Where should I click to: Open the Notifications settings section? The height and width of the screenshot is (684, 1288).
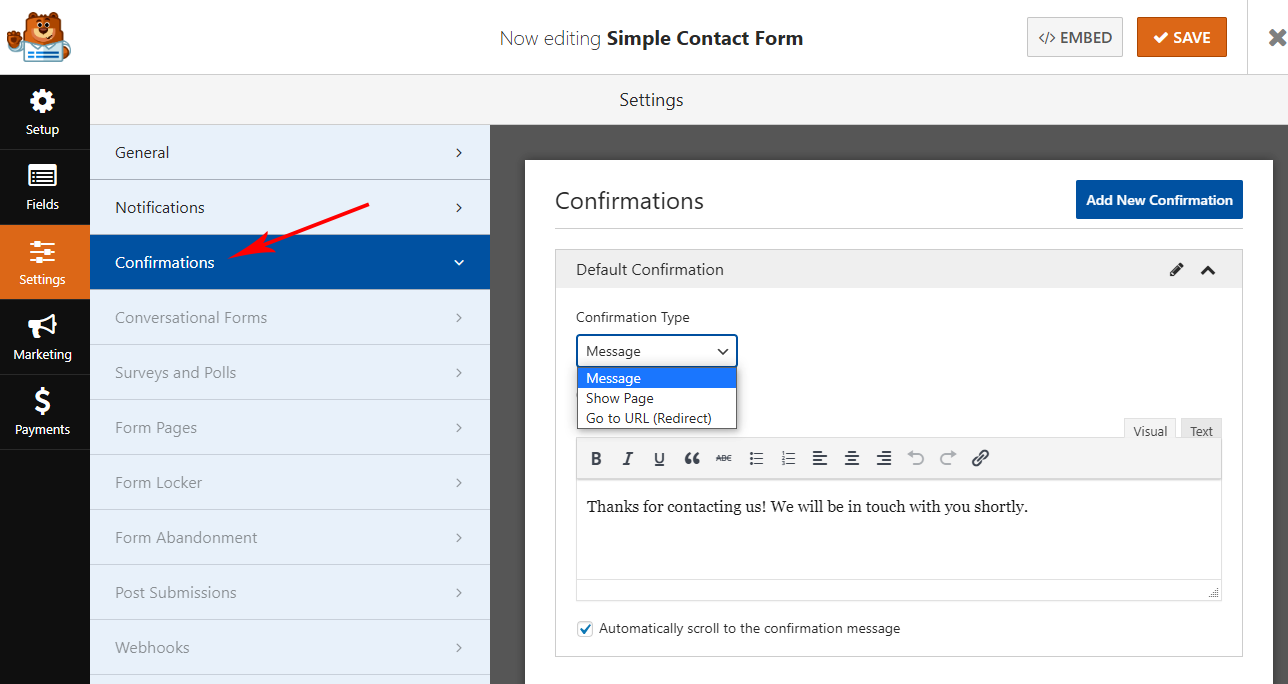[x=290, y=207]
